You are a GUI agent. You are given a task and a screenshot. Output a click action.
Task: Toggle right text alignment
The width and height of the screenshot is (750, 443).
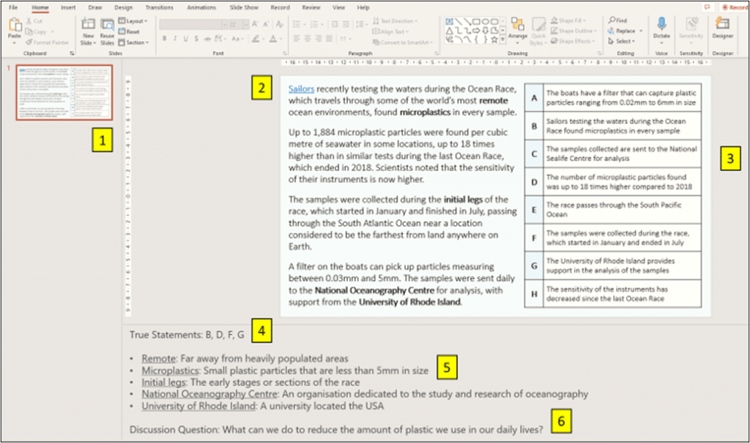pyautogui.click(x=319, y=39)
